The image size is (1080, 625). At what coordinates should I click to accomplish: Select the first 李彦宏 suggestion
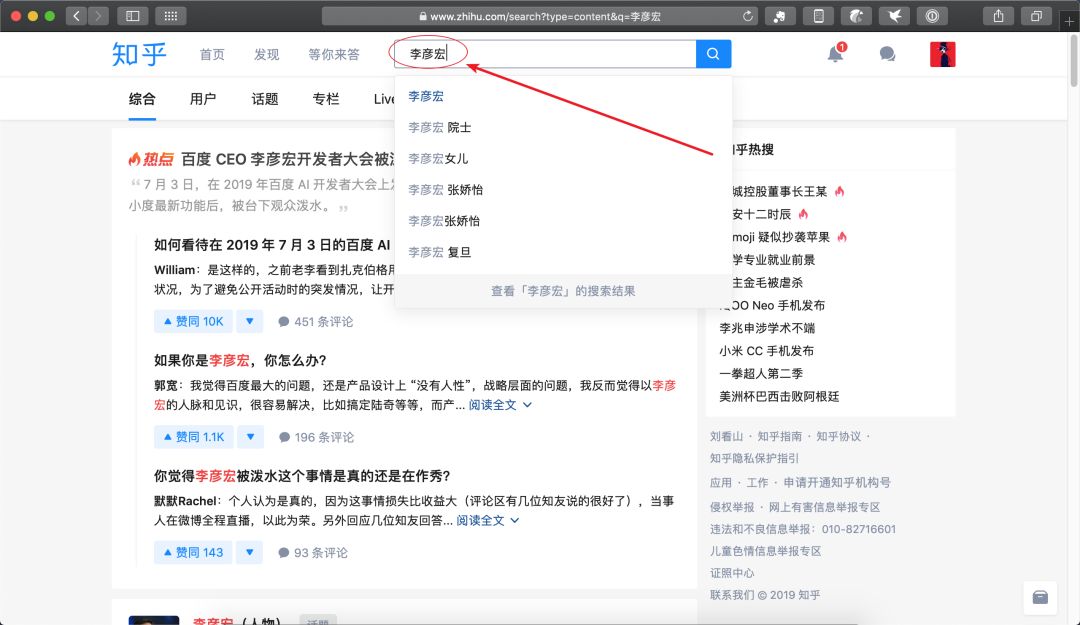[563, 96]
